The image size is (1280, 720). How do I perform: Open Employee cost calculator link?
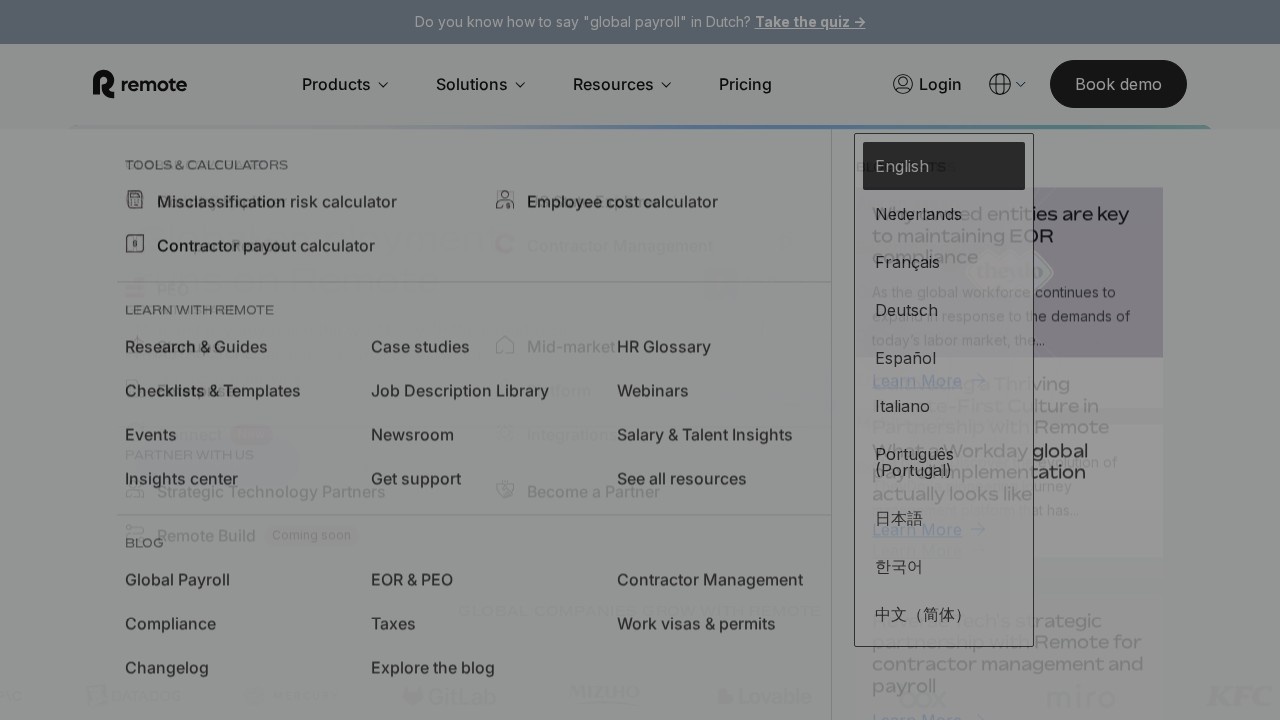622,201
